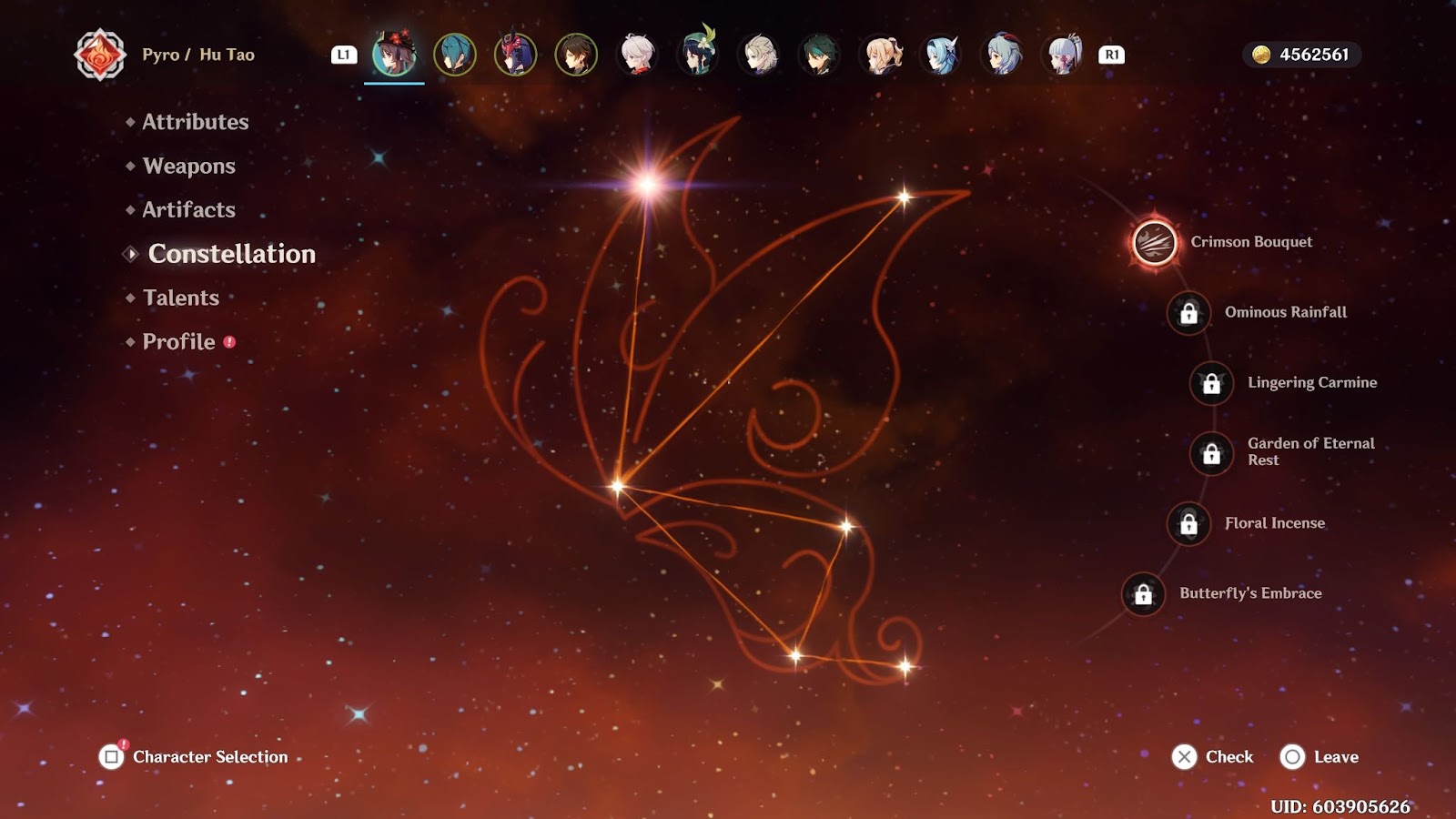The image size is (1456, 819).
Task: Click the red alert badge beside Profile
Action: point(229,342)
